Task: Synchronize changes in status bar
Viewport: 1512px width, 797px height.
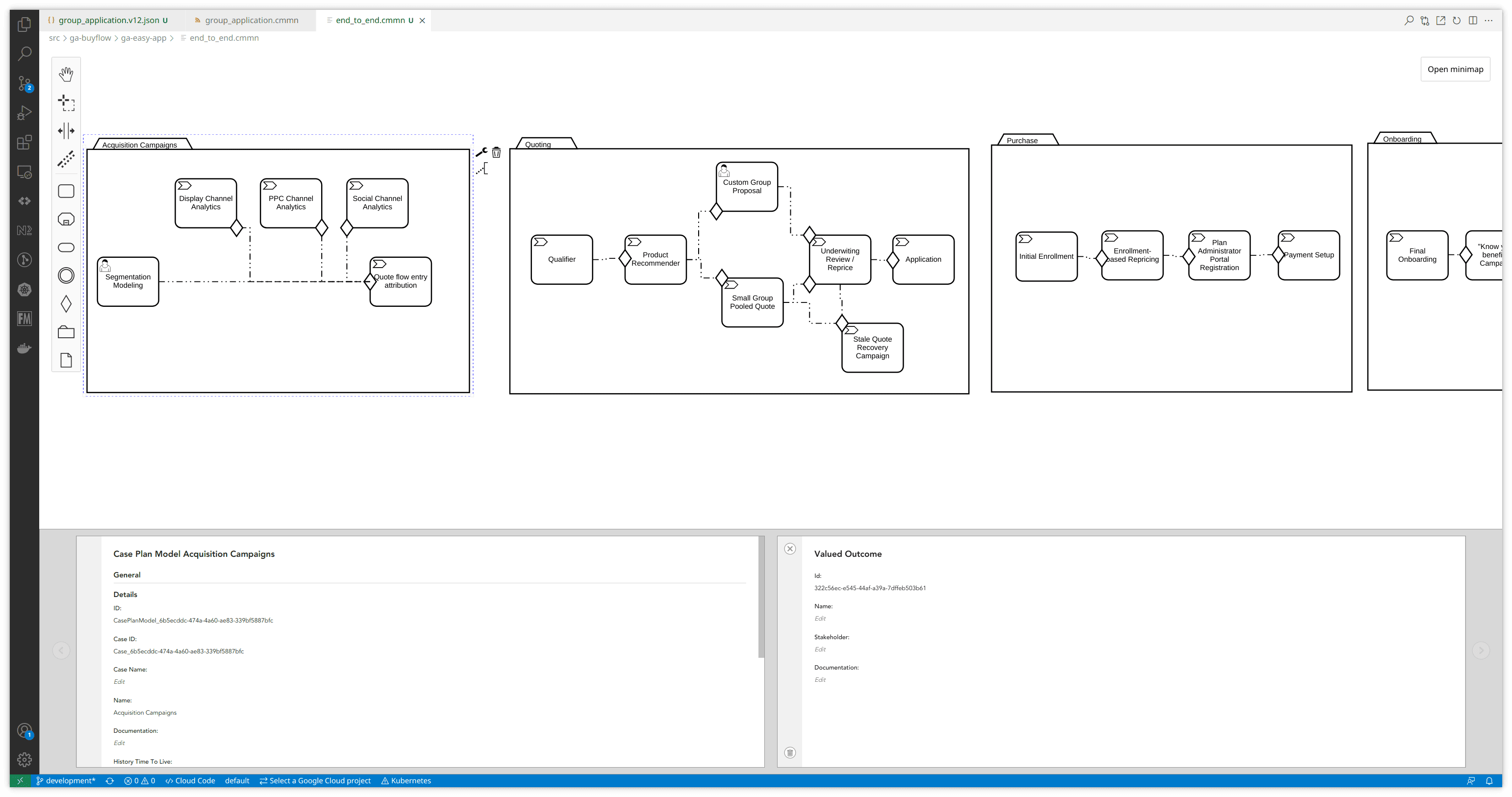Action: [x=110, y=781]
